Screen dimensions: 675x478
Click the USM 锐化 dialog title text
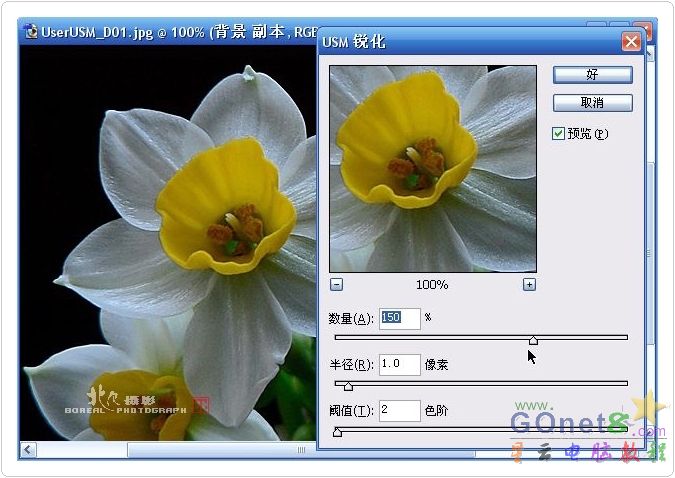(x=354, y=42)
